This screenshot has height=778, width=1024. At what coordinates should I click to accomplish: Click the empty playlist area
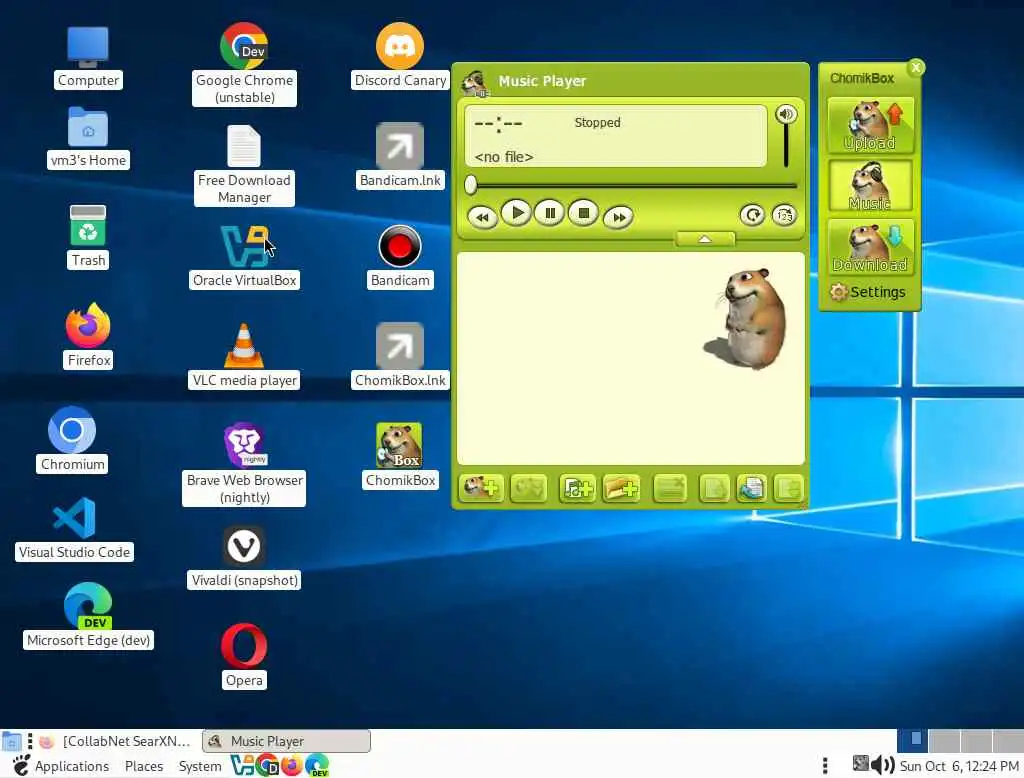630,358
